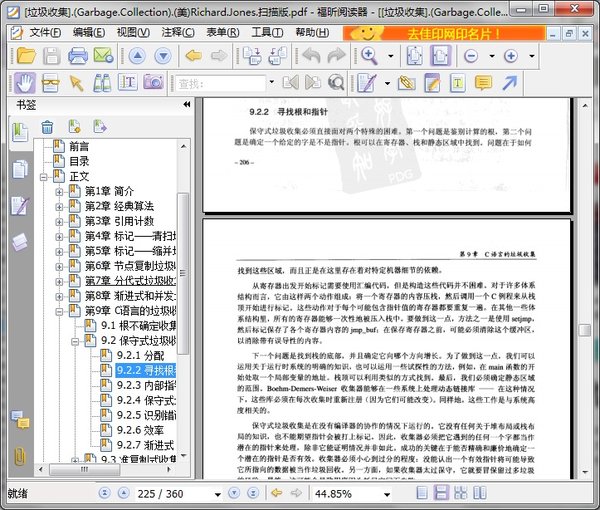Print the document with the printer icon
Image resolution: width=600 pixels, height=510 pixels.
point(78,56)
